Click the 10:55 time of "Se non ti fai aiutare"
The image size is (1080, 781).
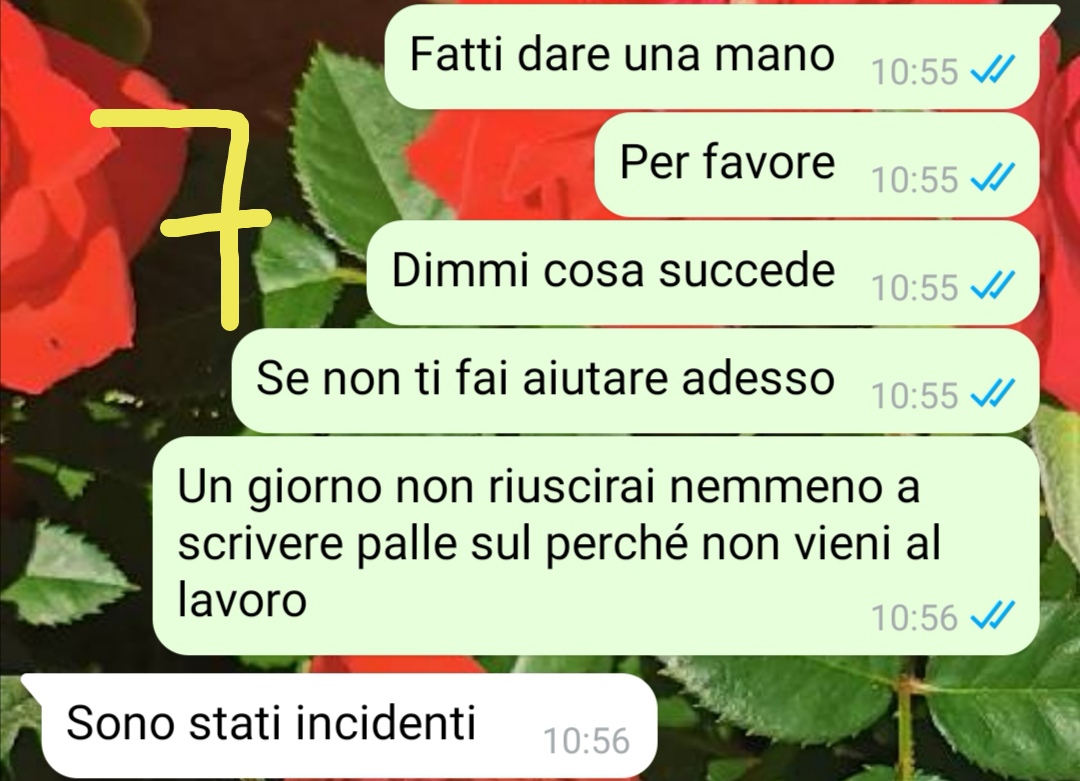click(x=915, y=396)
